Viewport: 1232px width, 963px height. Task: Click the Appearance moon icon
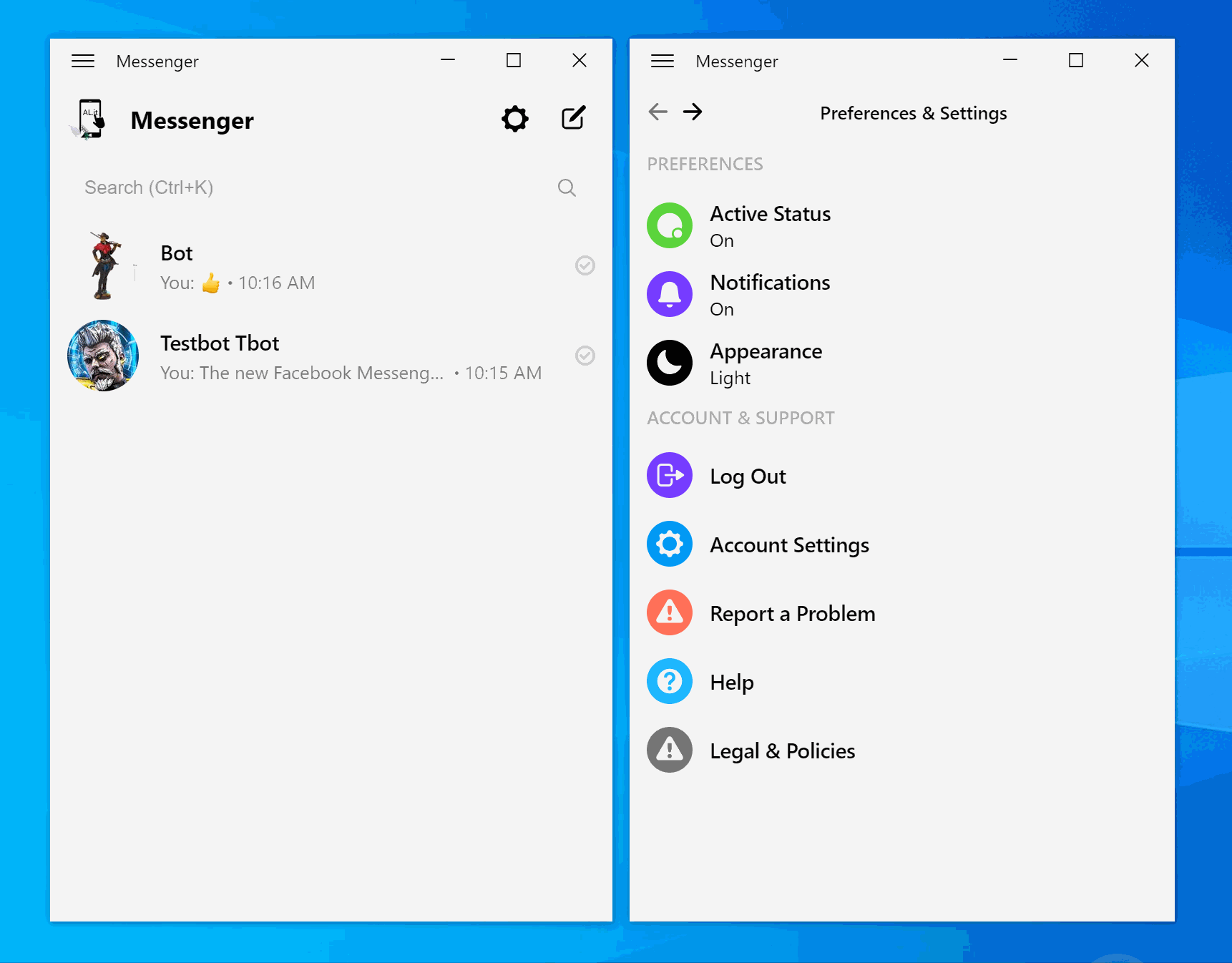669,363
